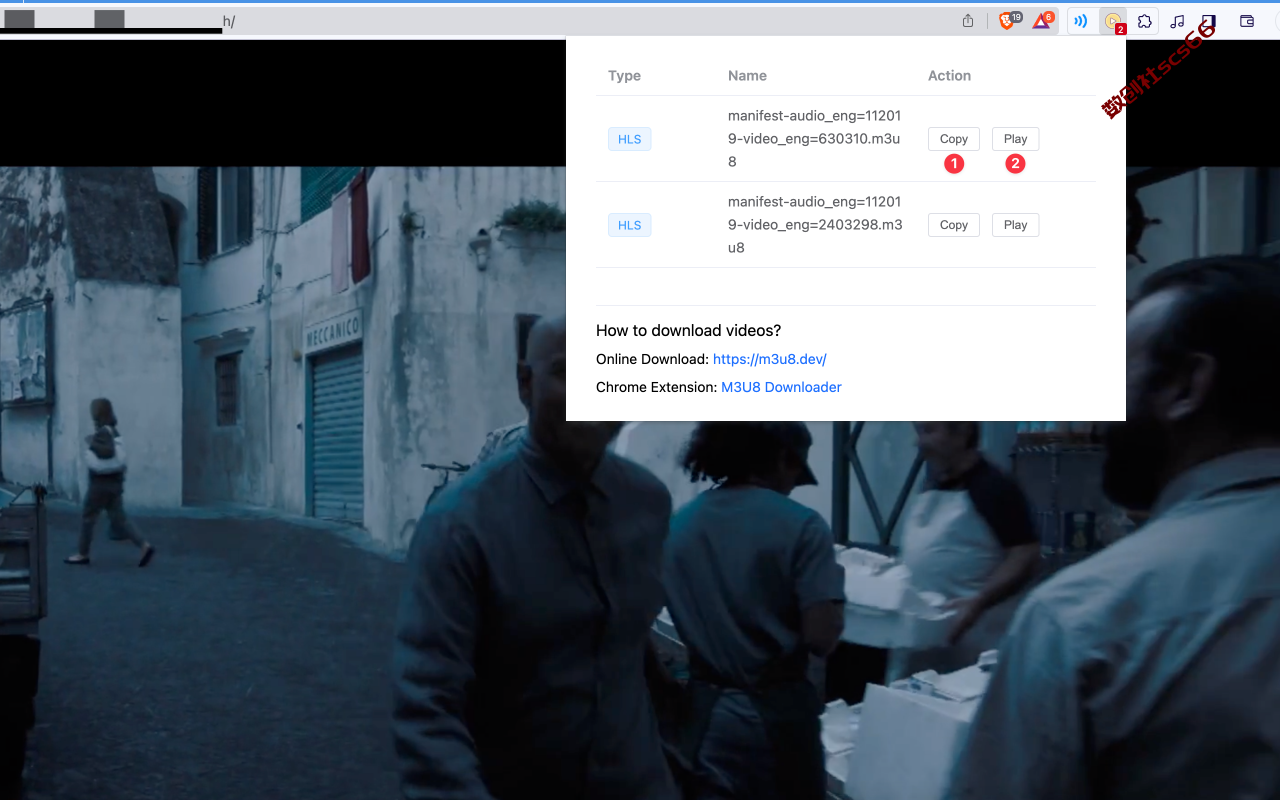The height and width of the screenshot is (800, 1280).
Task: Click the blue sound-wave extension icon
Action: click(x=1080, y=21)
